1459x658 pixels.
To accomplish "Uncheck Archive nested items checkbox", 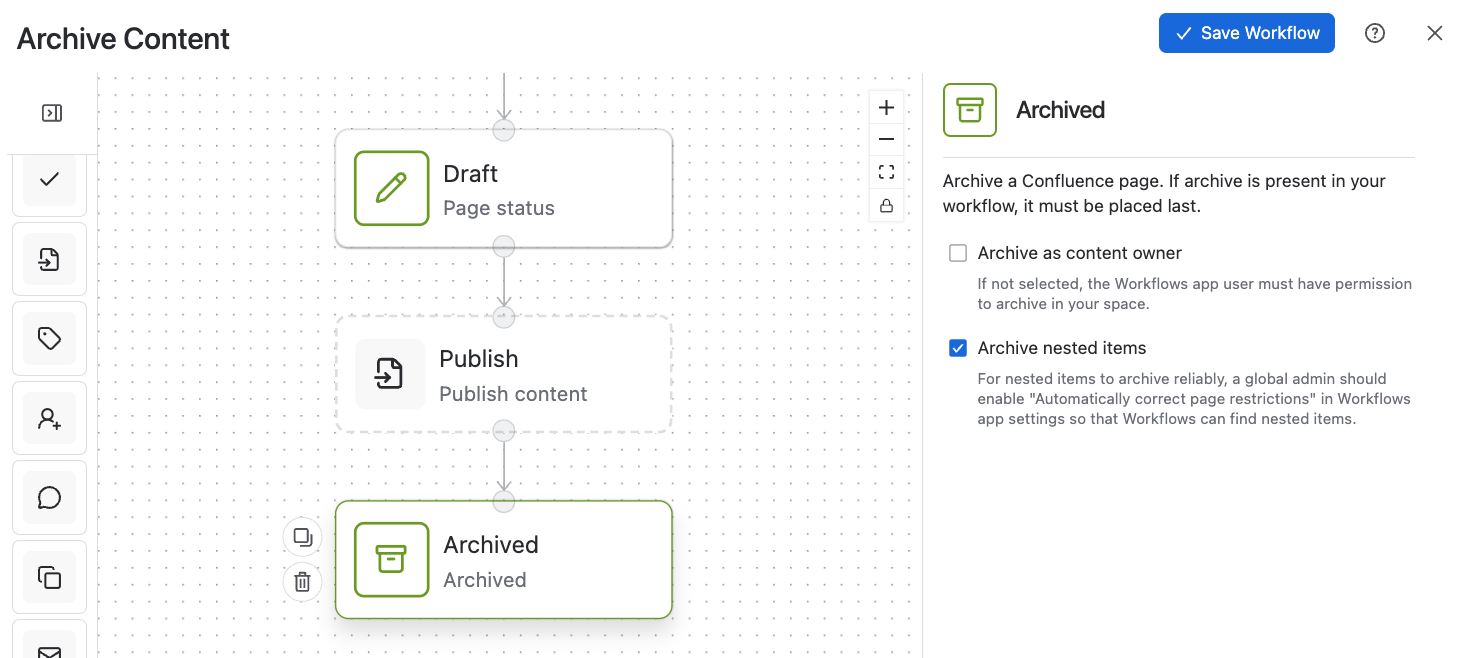I will [x=958, y=348].
